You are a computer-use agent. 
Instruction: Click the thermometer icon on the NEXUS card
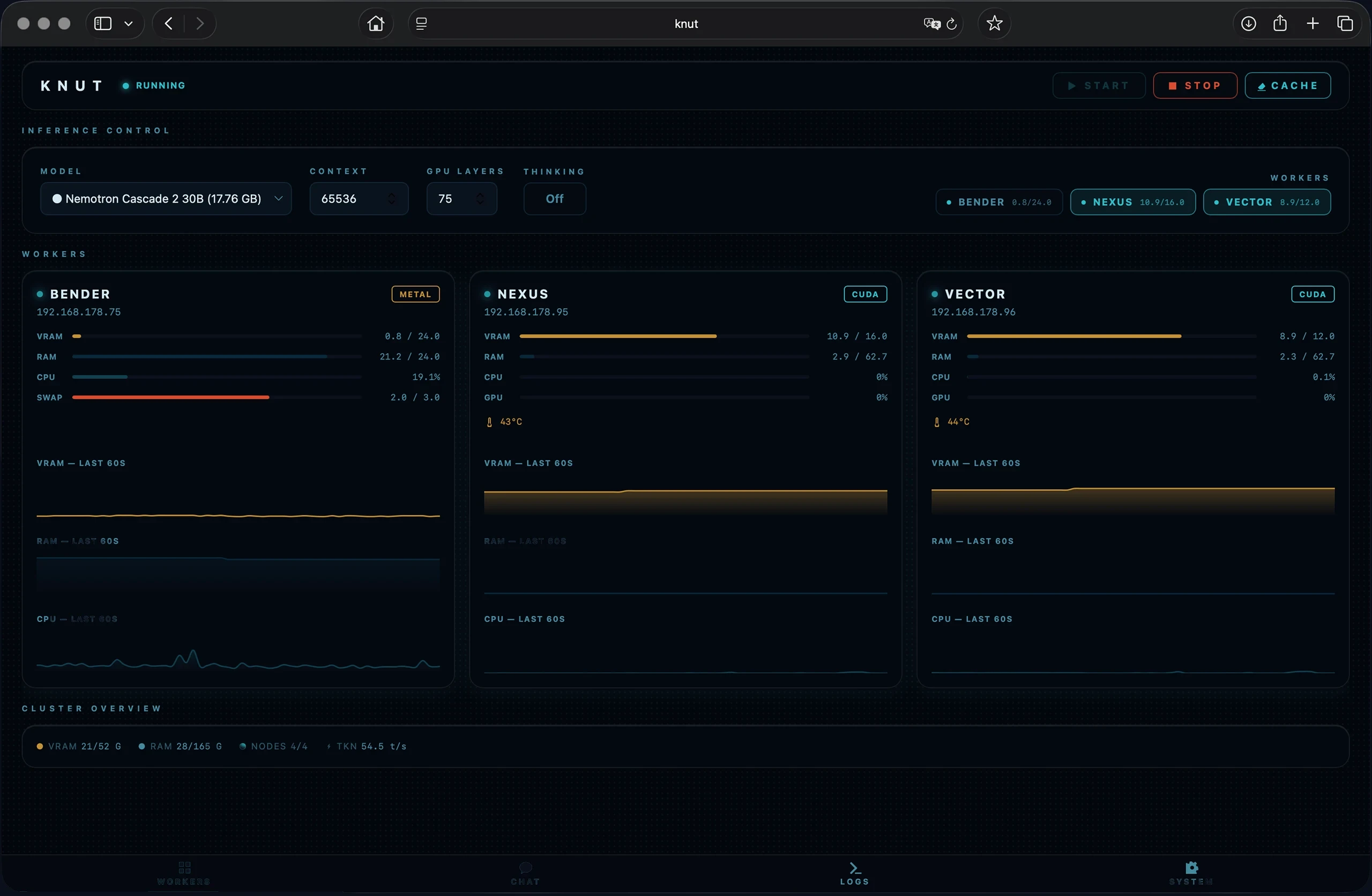(489, 422)
